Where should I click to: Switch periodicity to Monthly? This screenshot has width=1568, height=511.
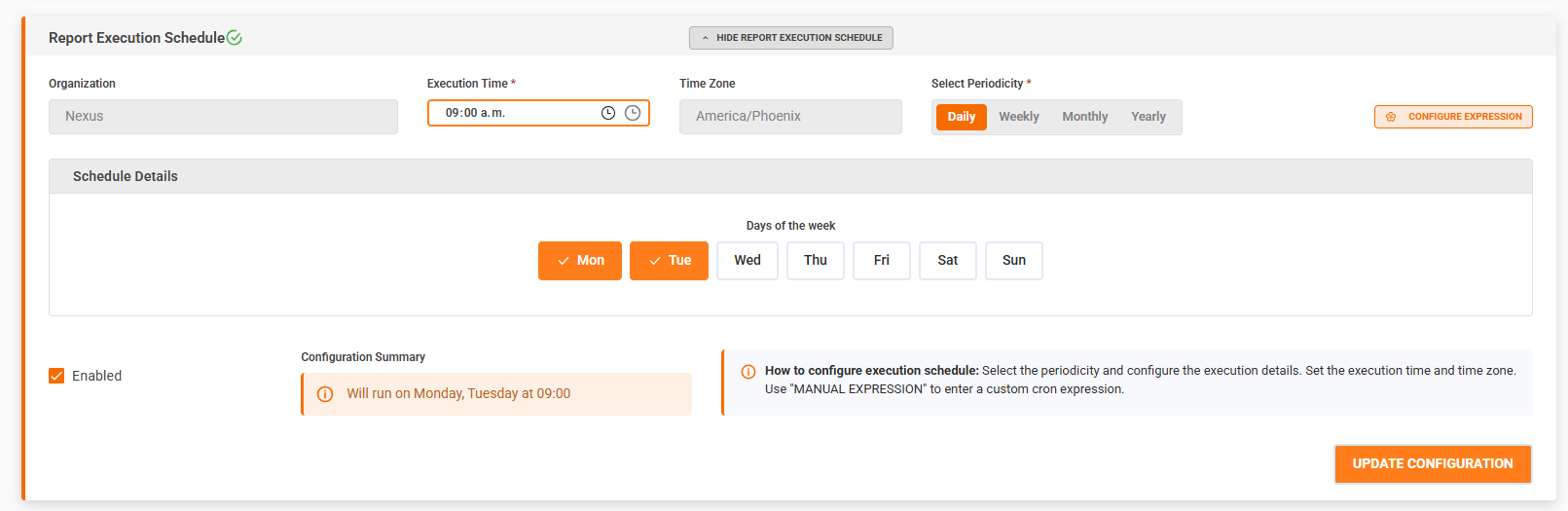(1085, 117)
